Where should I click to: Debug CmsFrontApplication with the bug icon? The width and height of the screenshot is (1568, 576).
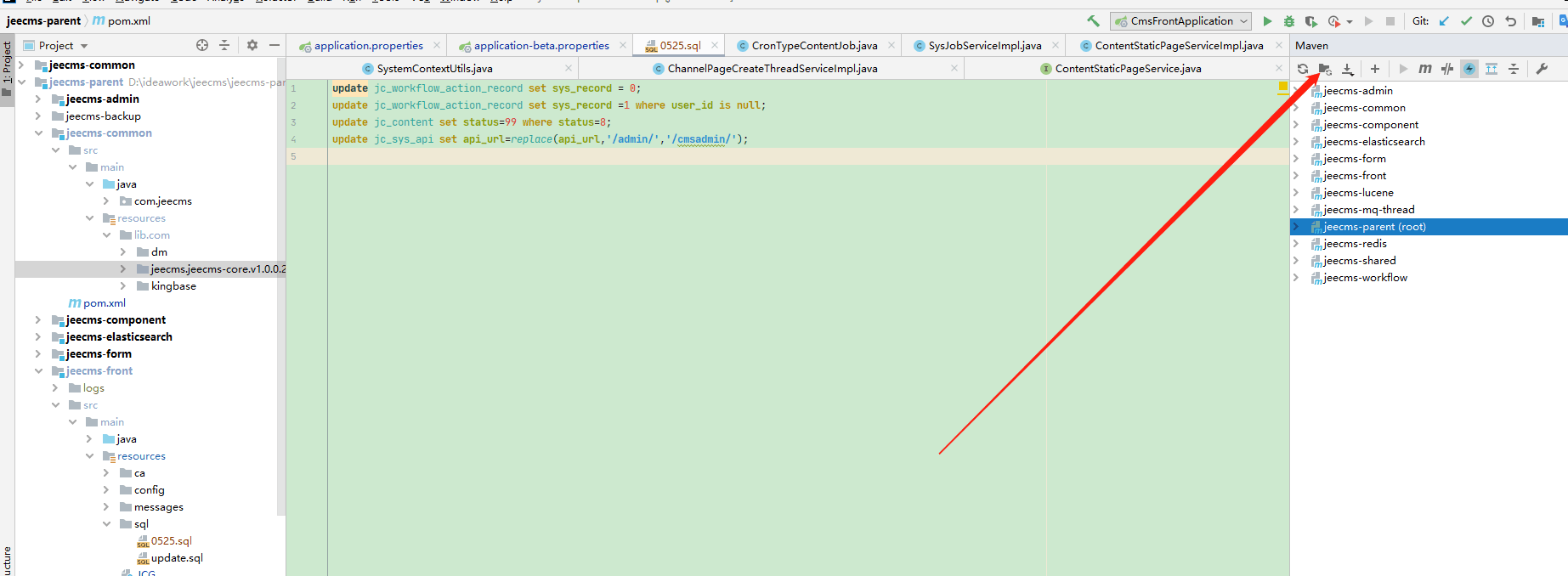click(1289, 21)
